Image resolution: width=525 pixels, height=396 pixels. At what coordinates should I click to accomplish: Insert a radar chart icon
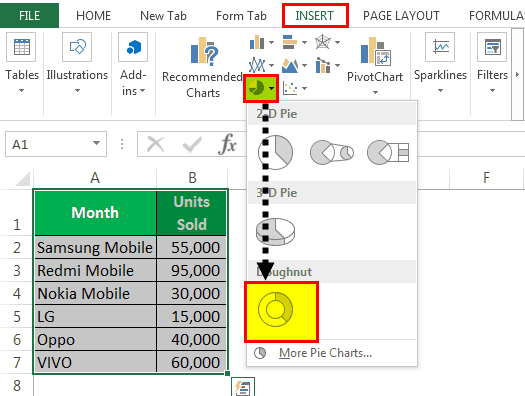(x=323, y=42)
